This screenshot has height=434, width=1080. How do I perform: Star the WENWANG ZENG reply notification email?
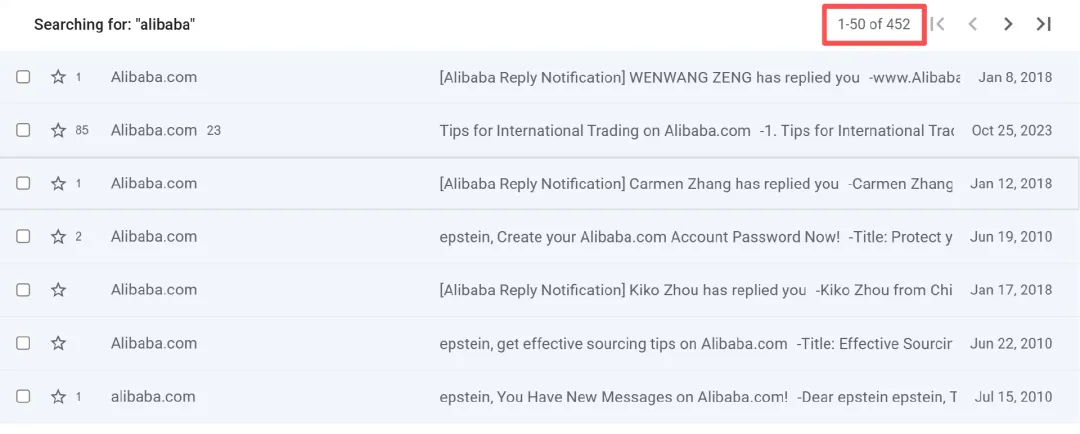click(58, 77)
